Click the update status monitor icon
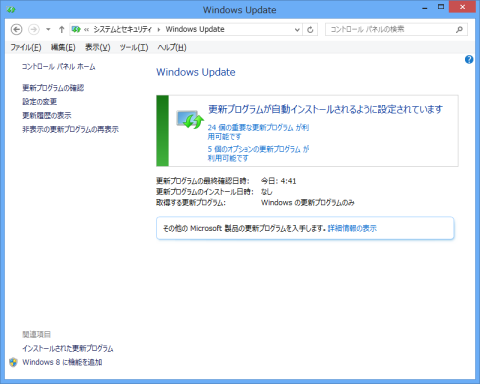The height and width of the screenshot is (384, 480). (x=190, y=120)
